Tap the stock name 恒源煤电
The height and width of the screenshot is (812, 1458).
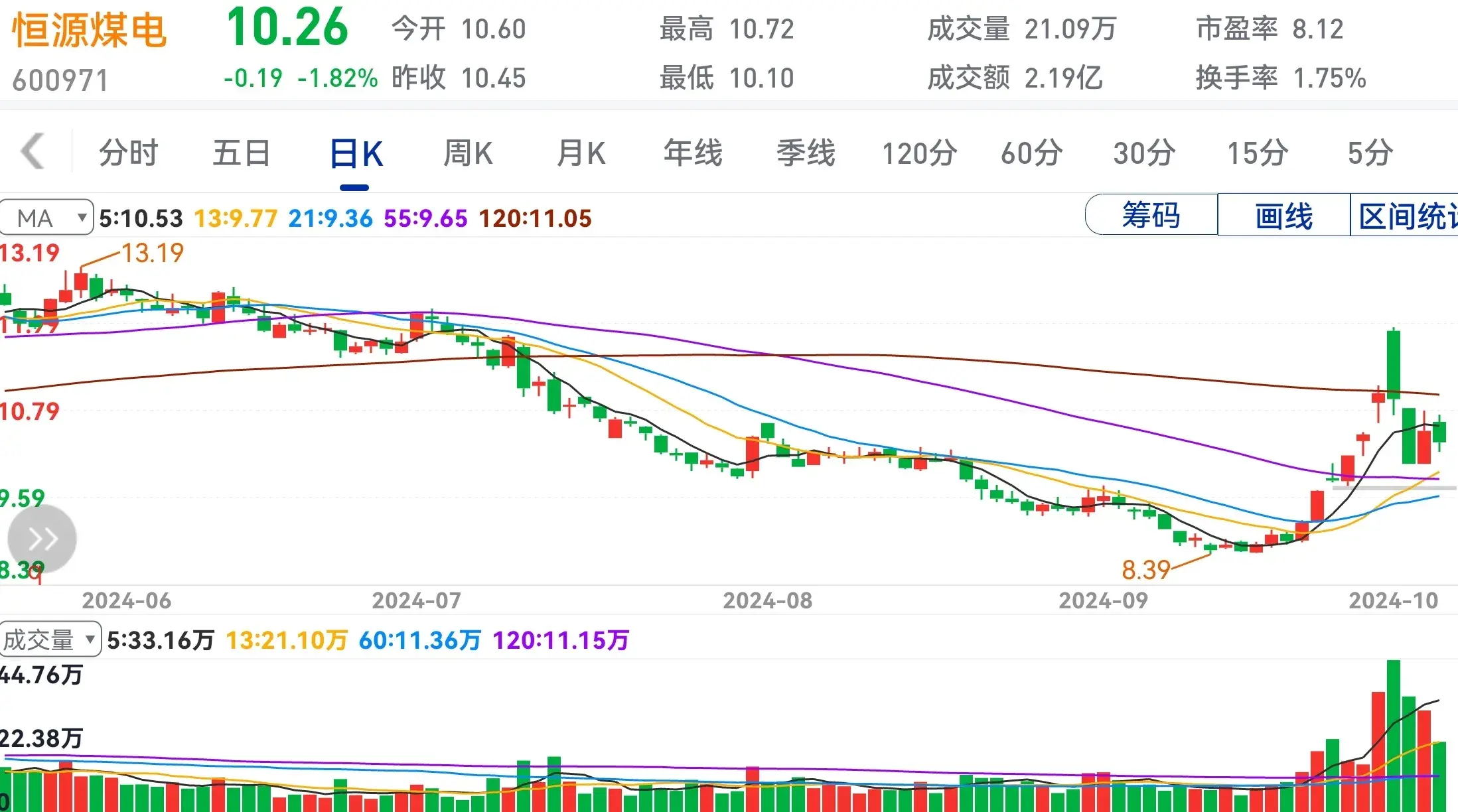coord(89,31)
